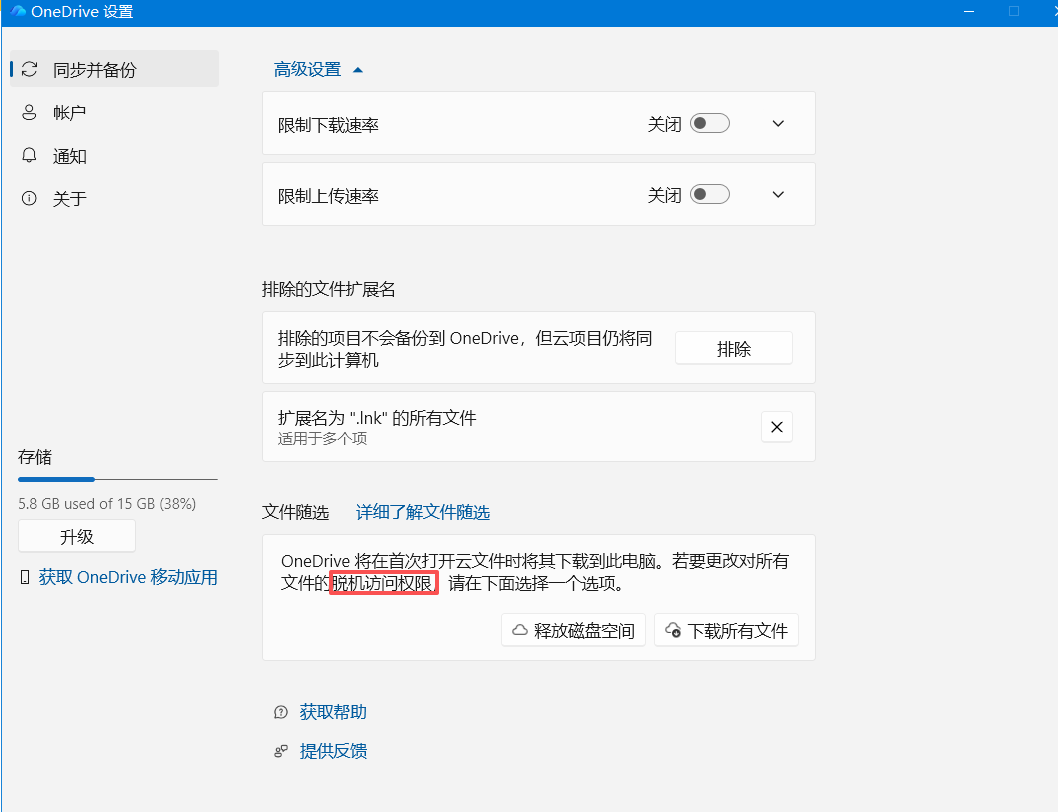
Task: Click the 排除 button
Action: (x=733, y=348)
